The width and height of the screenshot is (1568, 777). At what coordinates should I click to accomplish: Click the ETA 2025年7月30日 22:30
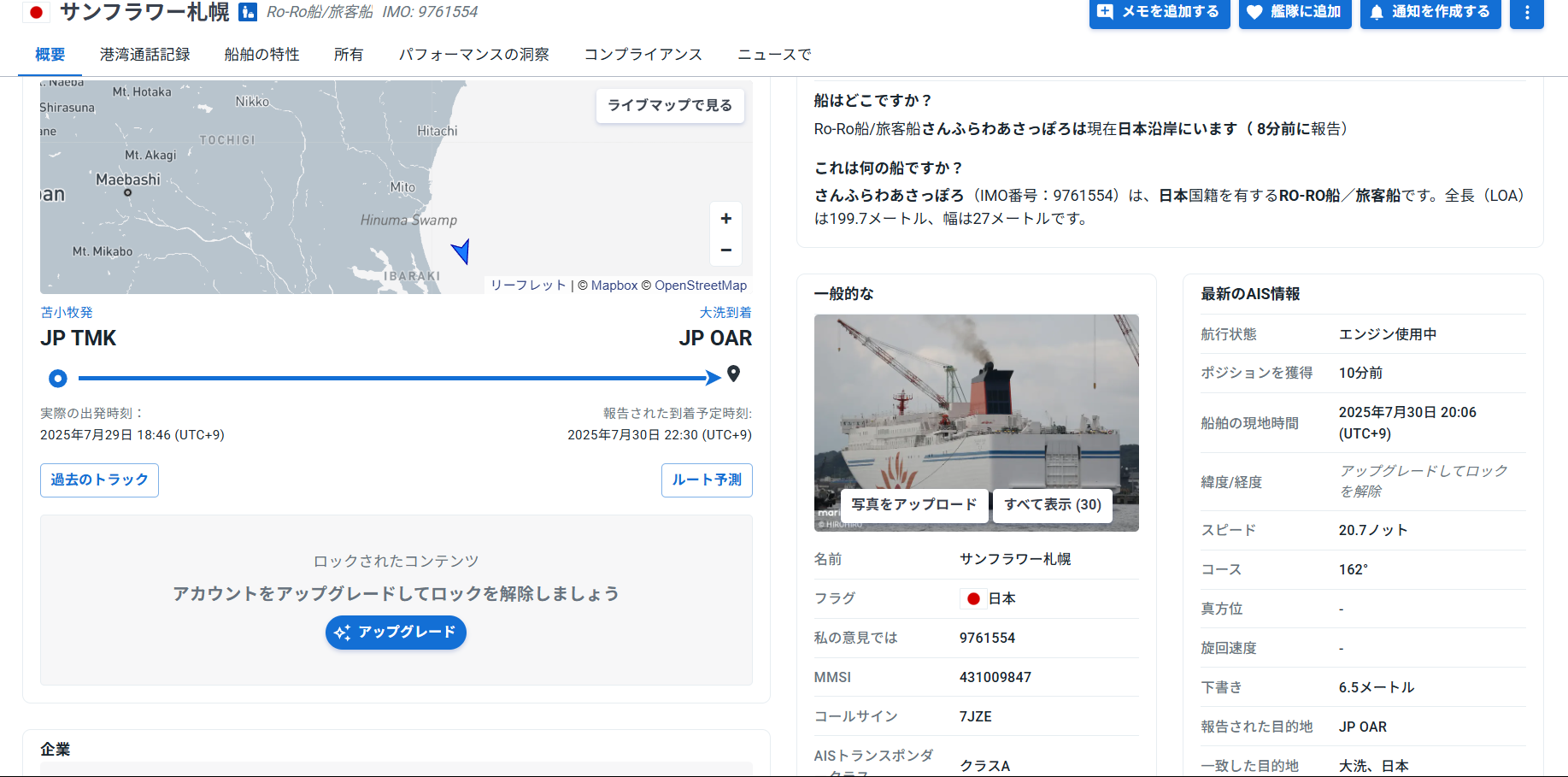coord(660,435)
